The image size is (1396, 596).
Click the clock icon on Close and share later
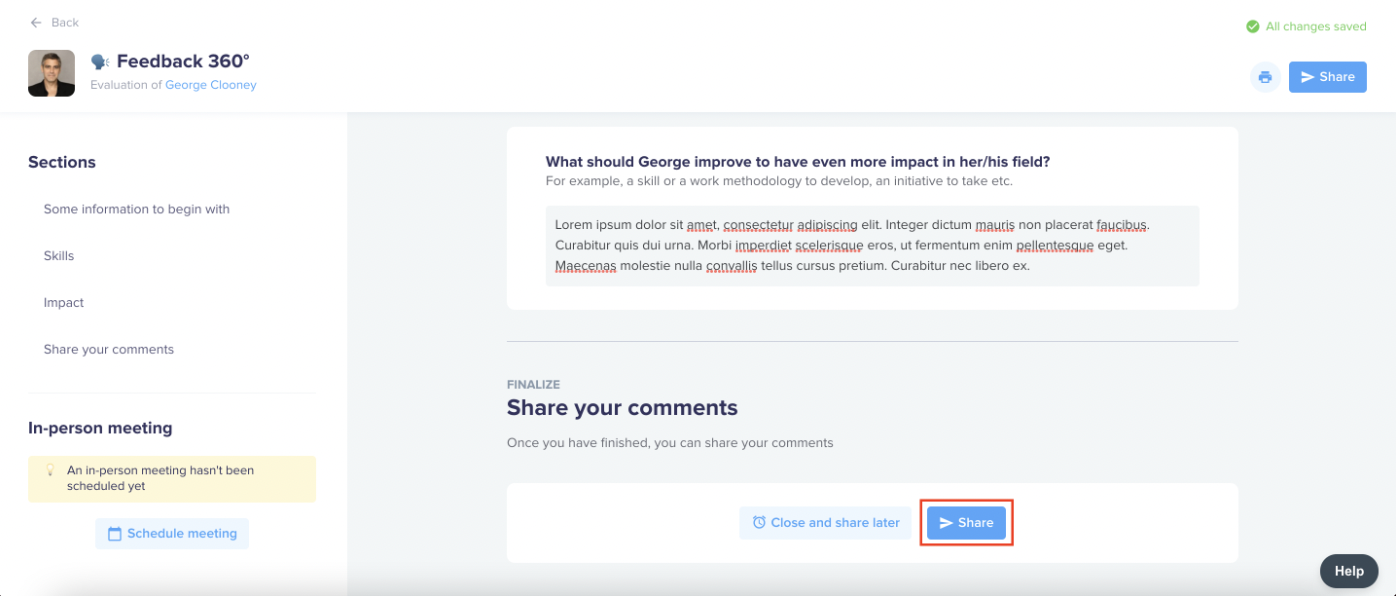pyautogui.click(x=759, y=522)
